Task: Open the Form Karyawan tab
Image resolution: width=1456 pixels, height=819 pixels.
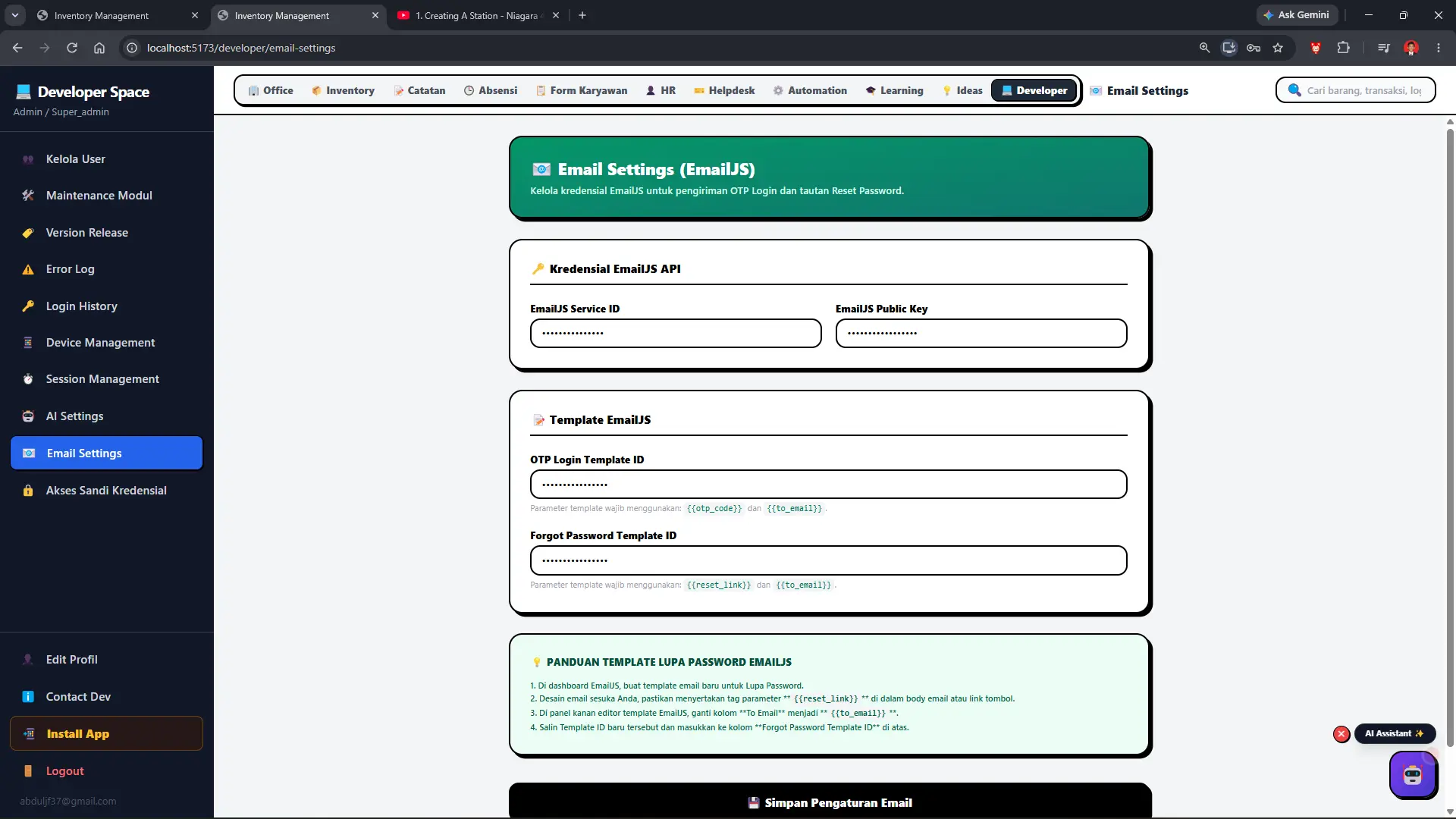Action: point(582,90)
